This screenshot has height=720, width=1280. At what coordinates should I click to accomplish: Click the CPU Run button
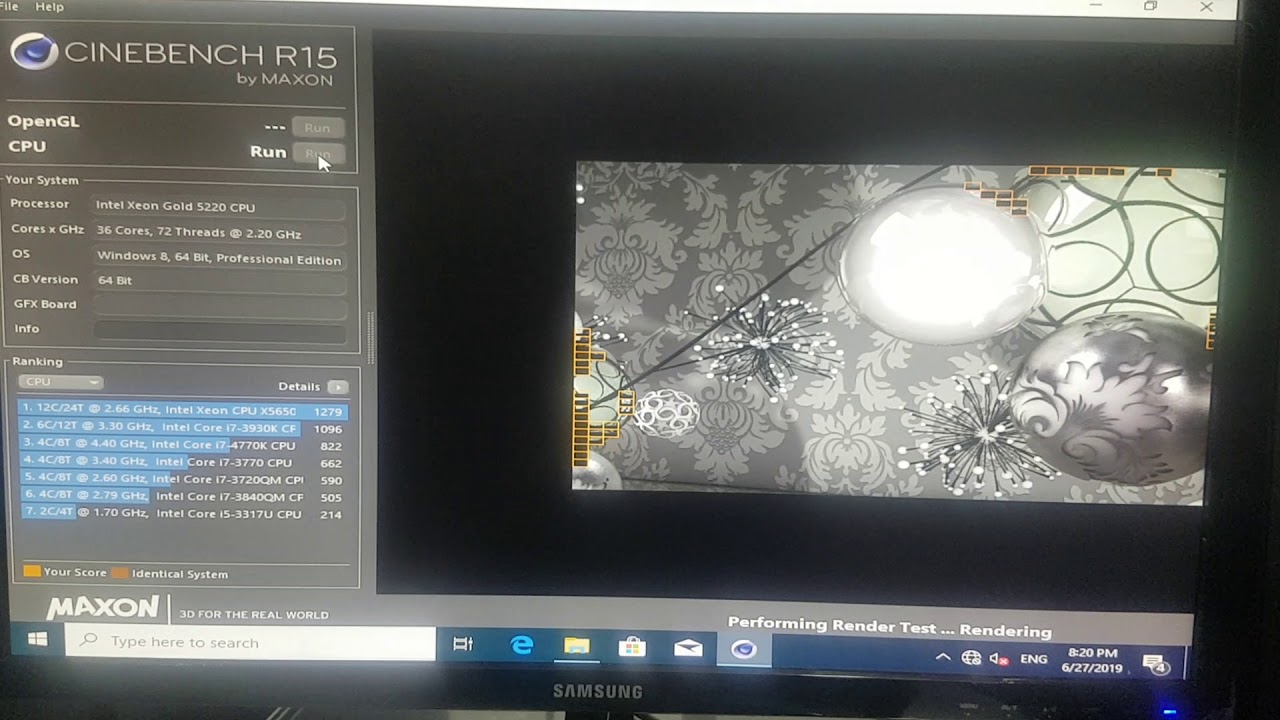(x=318, y=154)
